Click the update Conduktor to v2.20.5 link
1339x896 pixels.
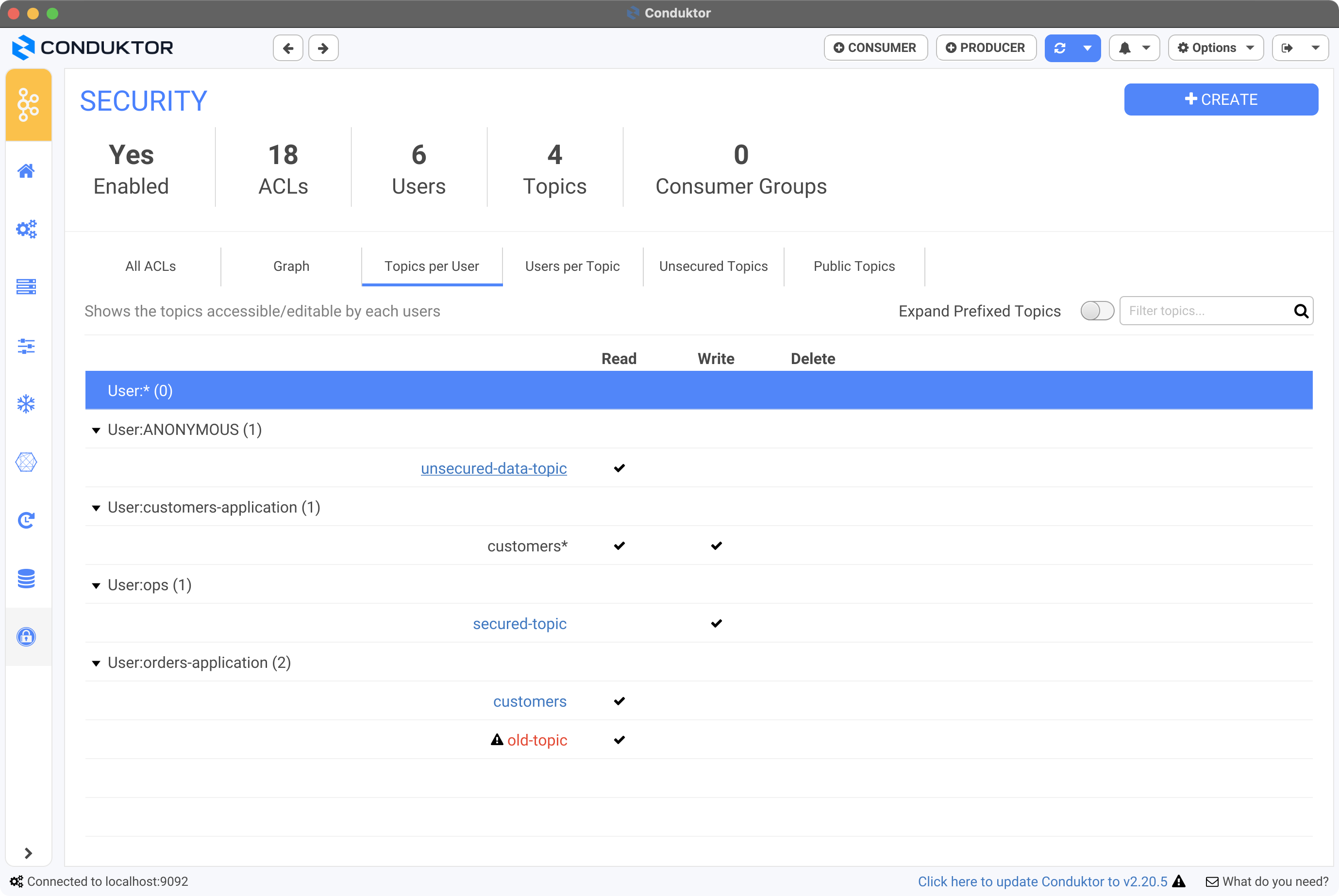click(1042, 882)
